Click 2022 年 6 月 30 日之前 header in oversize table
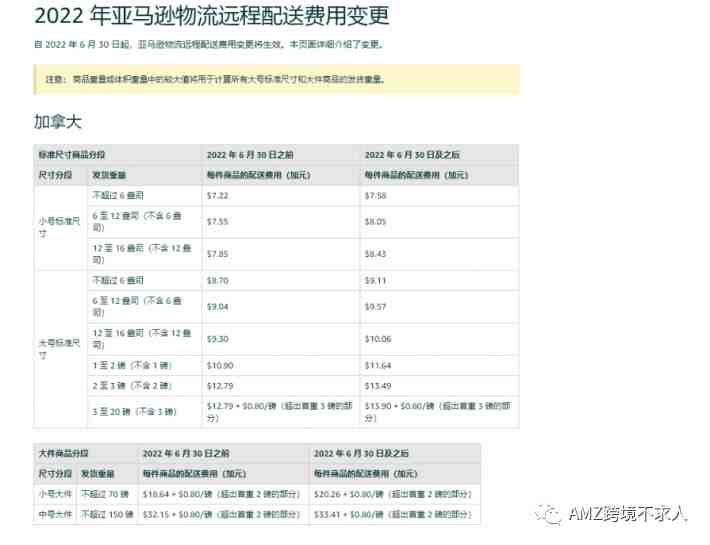Image resolution: width=710 pixels, height=545 pixels. click(x=186, y=453)
